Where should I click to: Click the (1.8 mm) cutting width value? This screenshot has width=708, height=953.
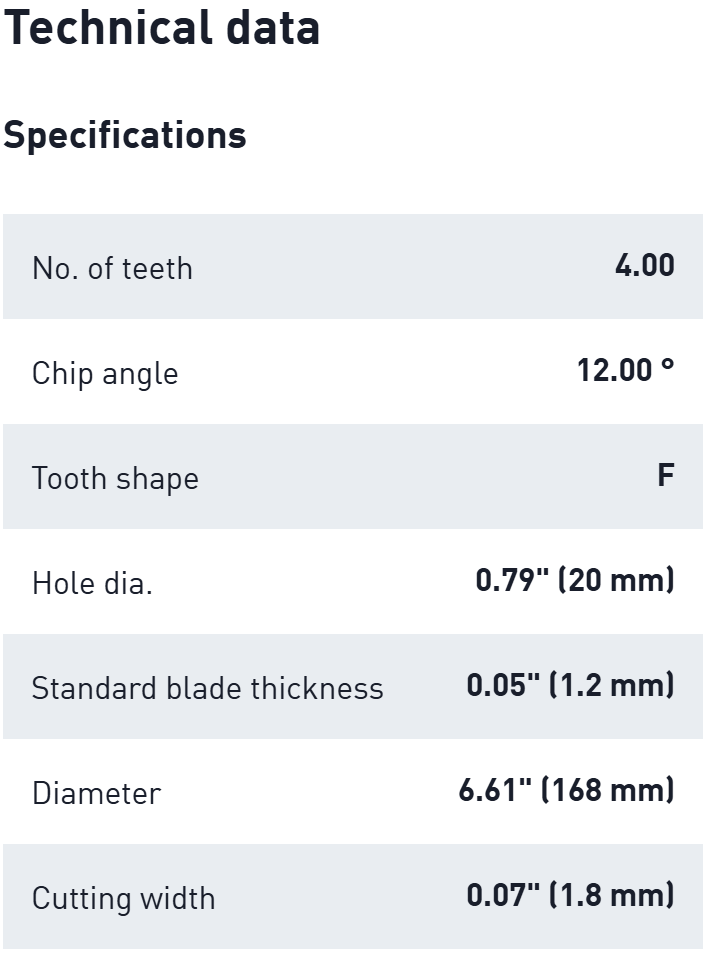click(611, 896)
